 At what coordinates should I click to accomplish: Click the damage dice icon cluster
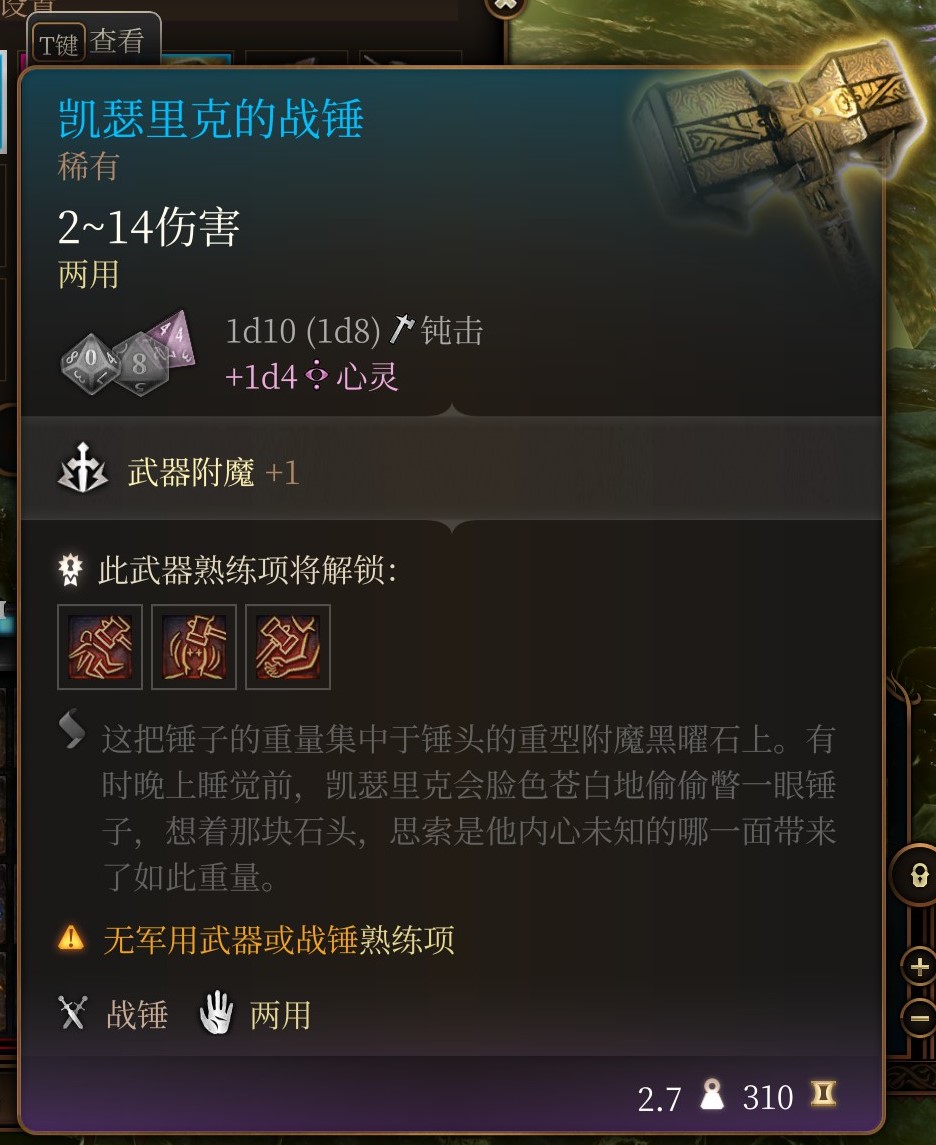tap(128, 355)
